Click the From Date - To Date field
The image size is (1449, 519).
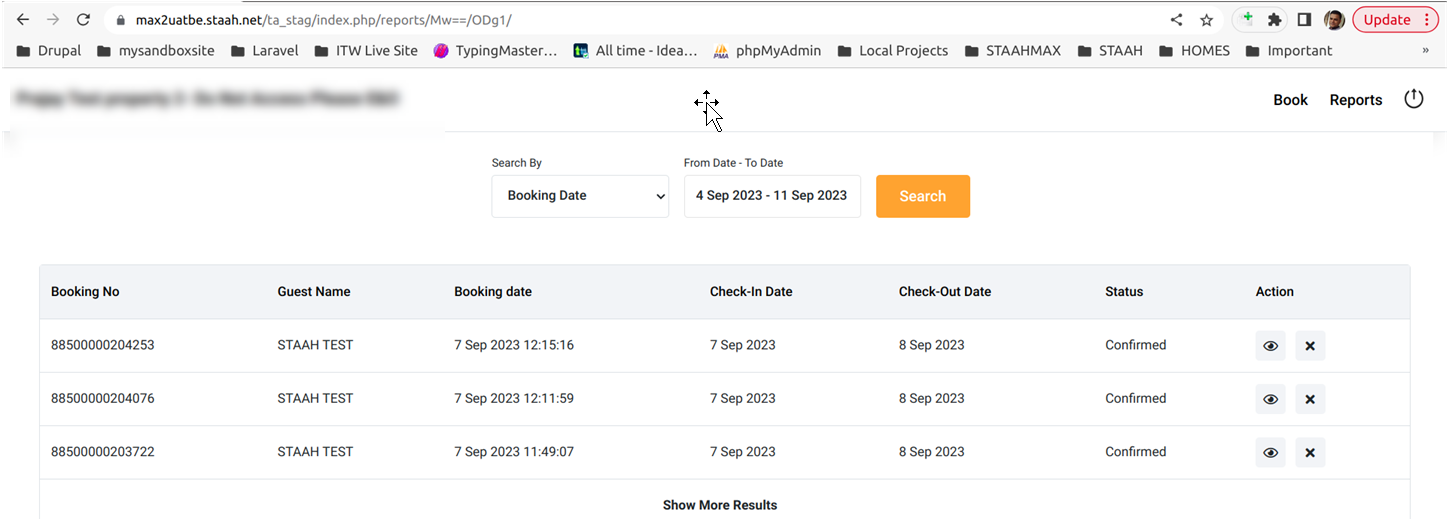[x=771, y=196]
